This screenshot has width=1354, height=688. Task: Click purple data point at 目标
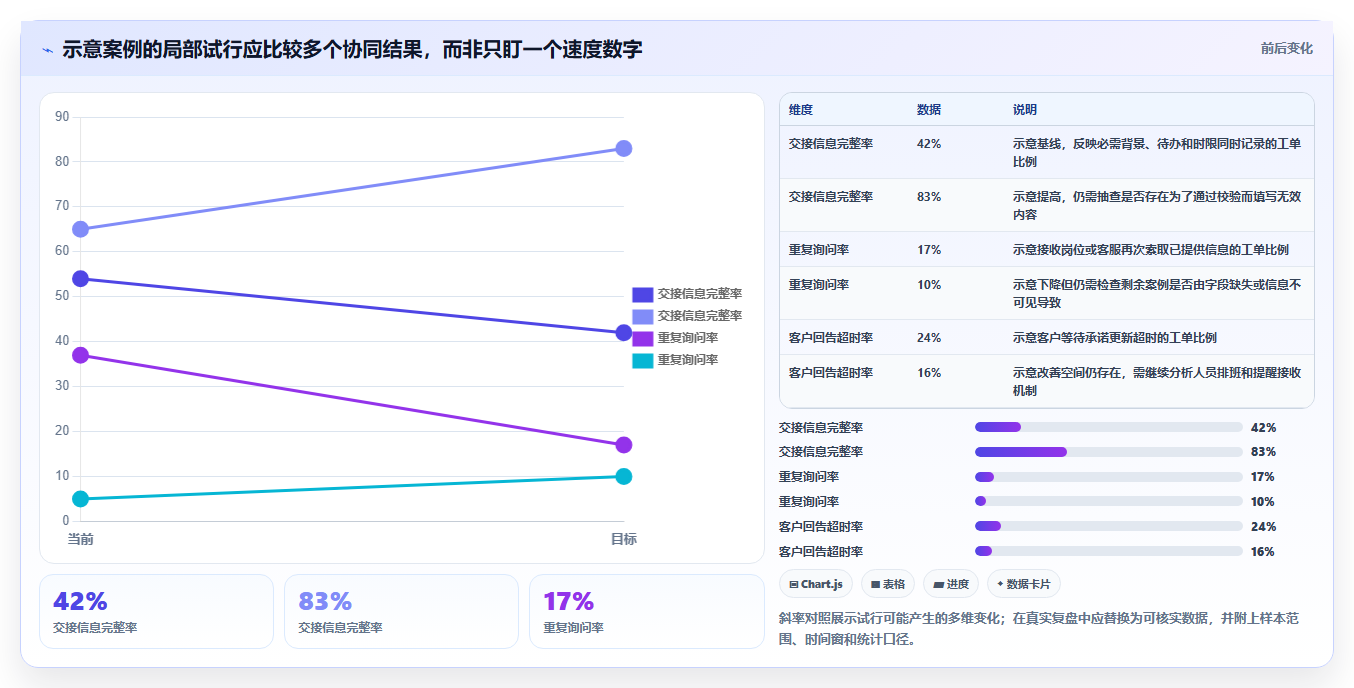(x=623, y=444)
